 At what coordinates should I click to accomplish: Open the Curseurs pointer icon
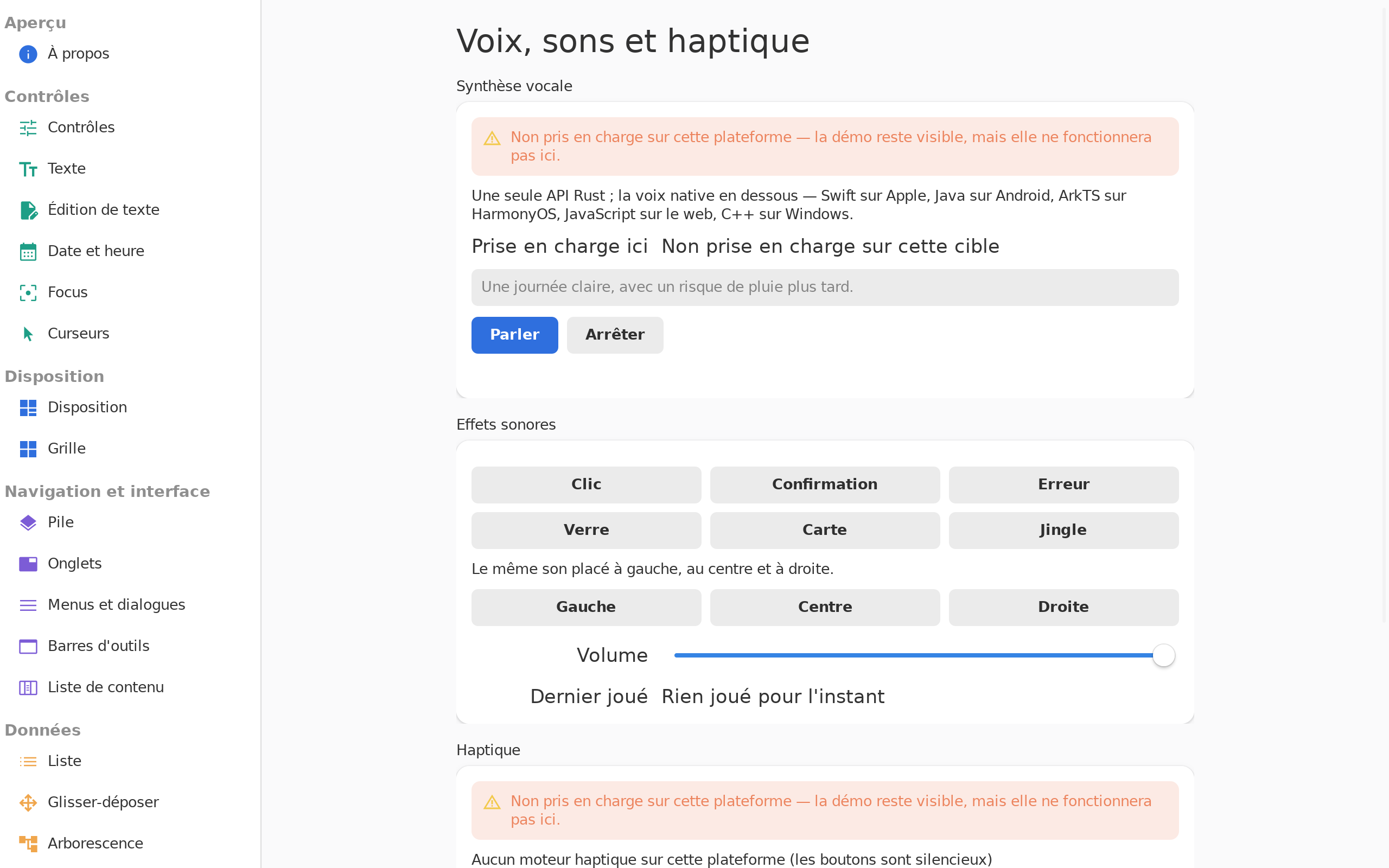tap(28, 334)
